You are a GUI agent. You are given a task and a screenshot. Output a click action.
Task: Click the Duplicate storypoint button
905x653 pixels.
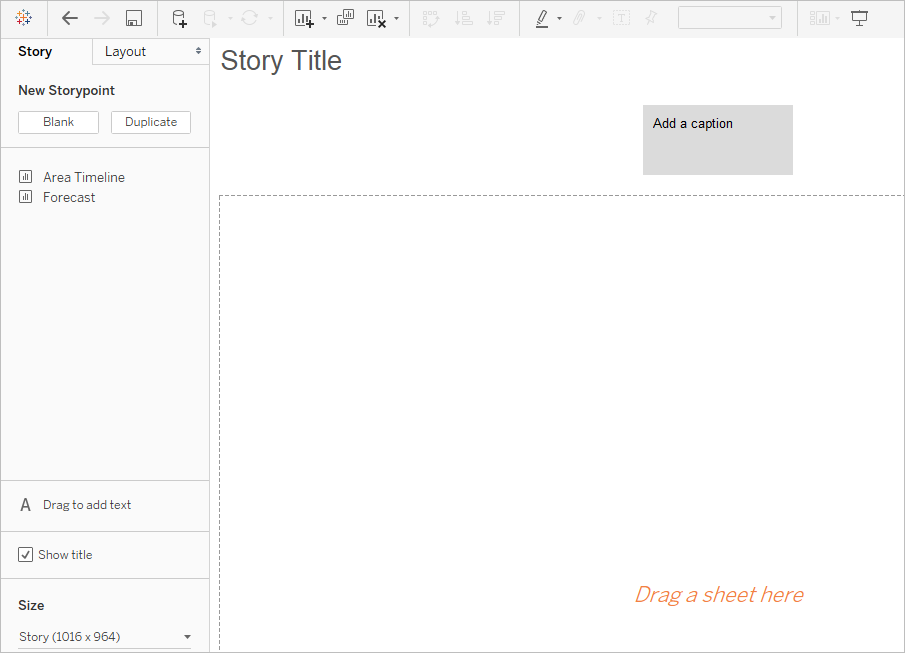tap(151, 122)
